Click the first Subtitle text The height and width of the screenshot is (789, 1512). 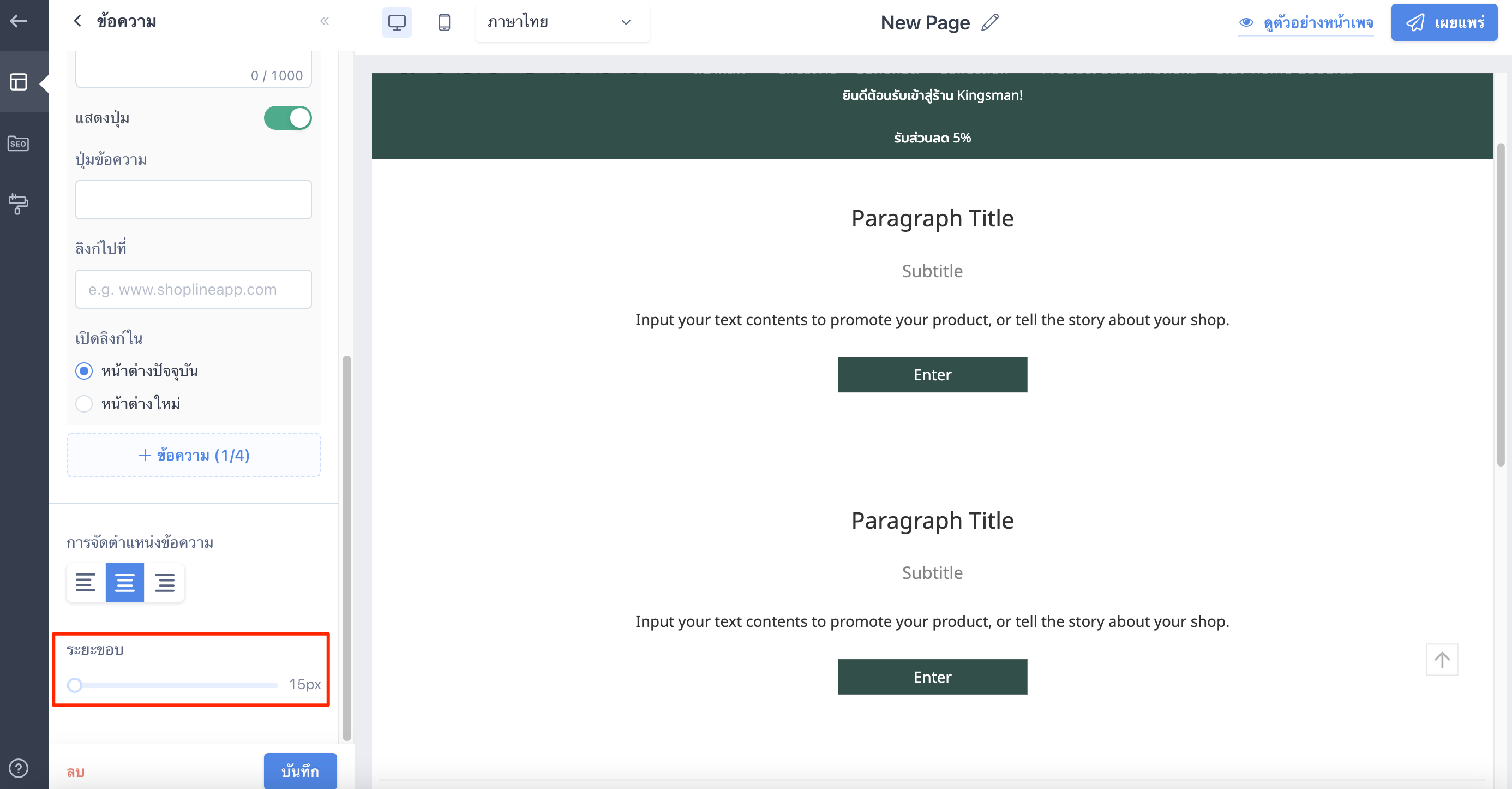coord(932,271)
